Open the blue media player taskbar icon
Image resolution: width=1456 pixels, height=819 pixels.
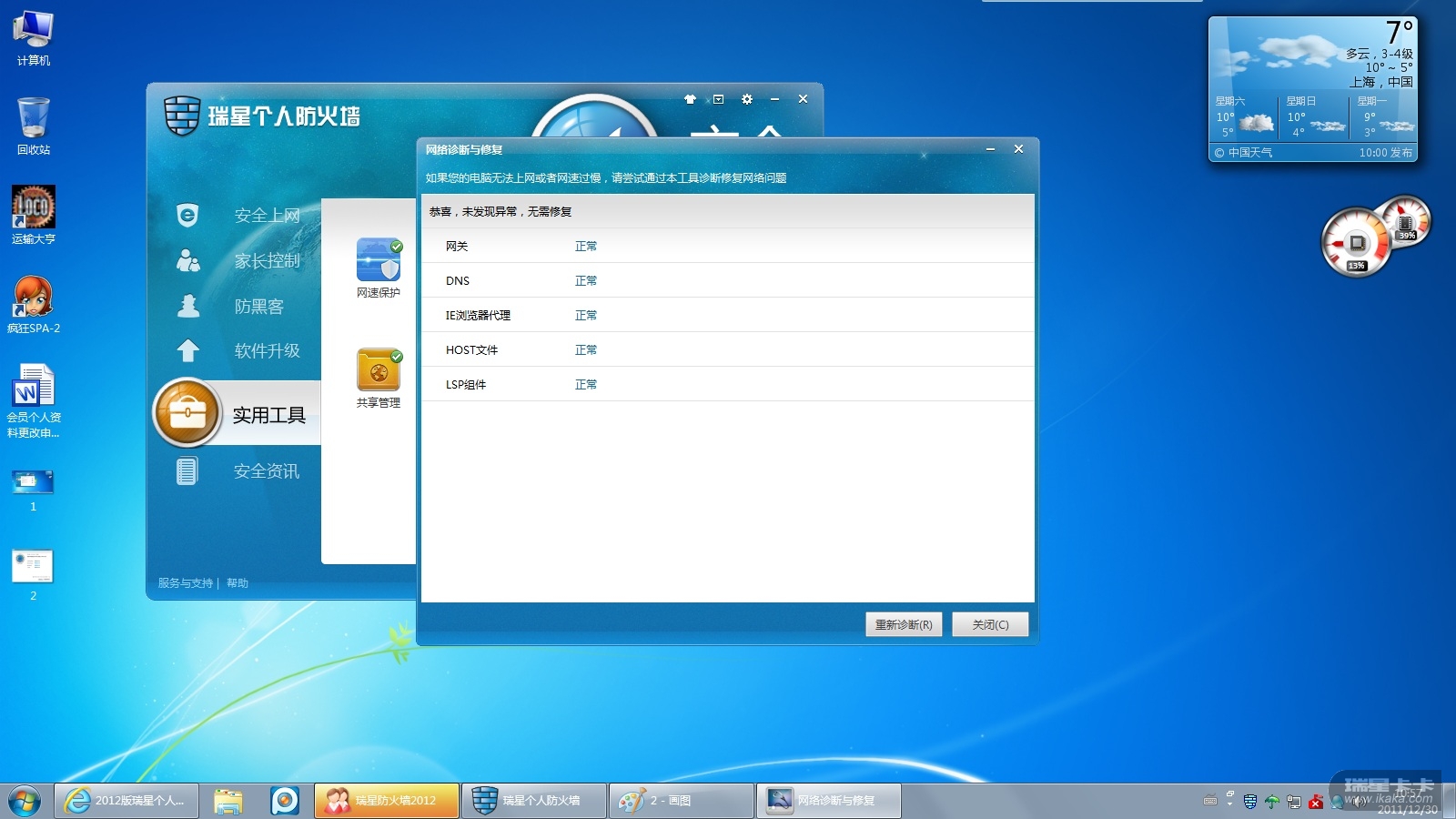(285, 801)
